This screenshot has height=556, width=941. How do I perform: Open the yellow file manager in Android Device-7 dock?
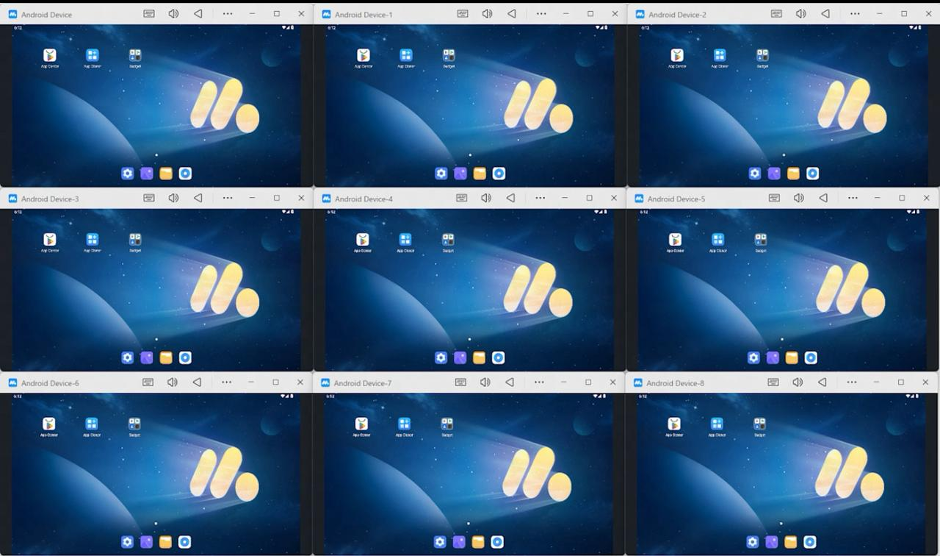tap(478, 542)
